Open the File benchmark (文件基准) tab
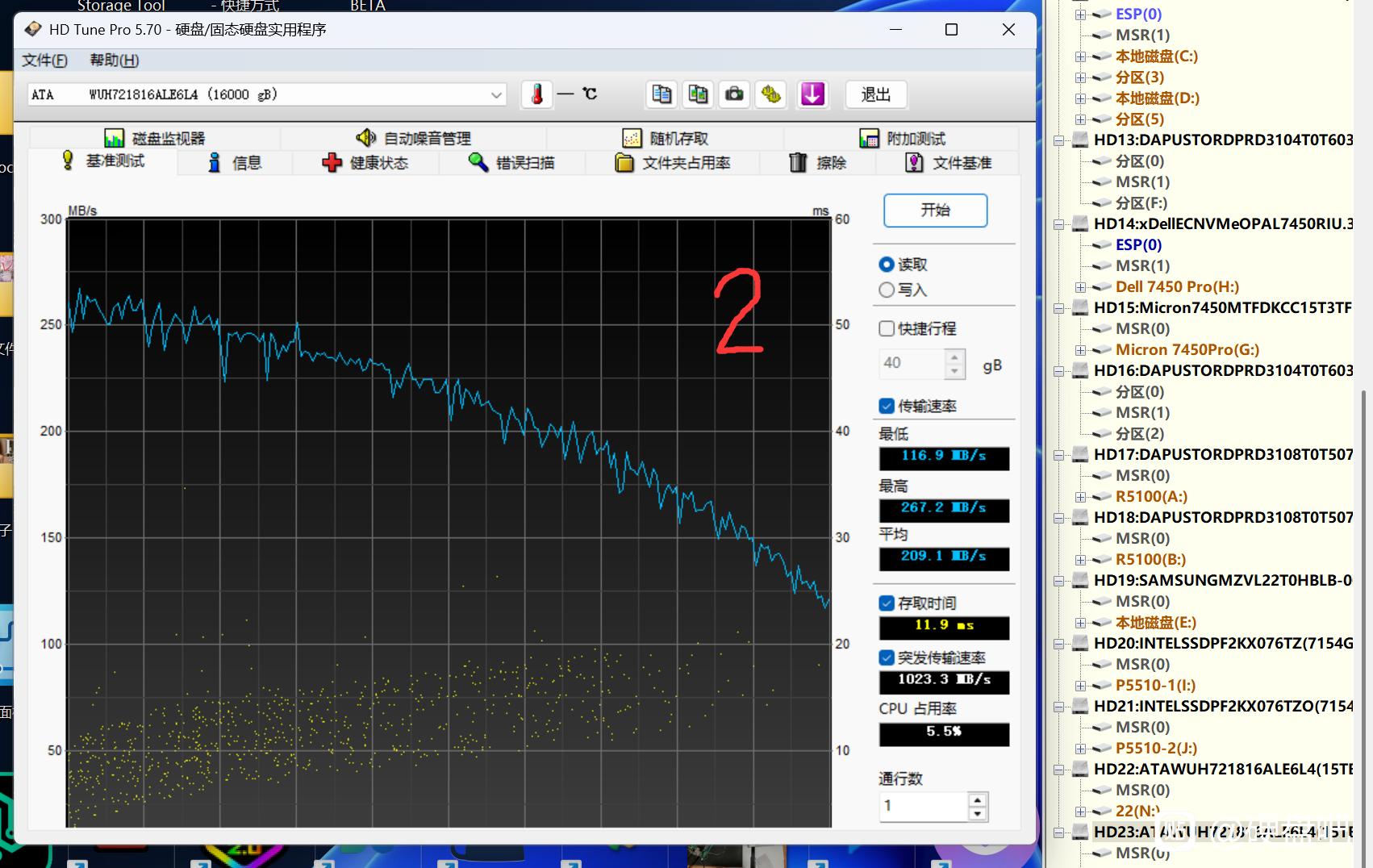Screen dimensions: 1373x868 point(948,163)
